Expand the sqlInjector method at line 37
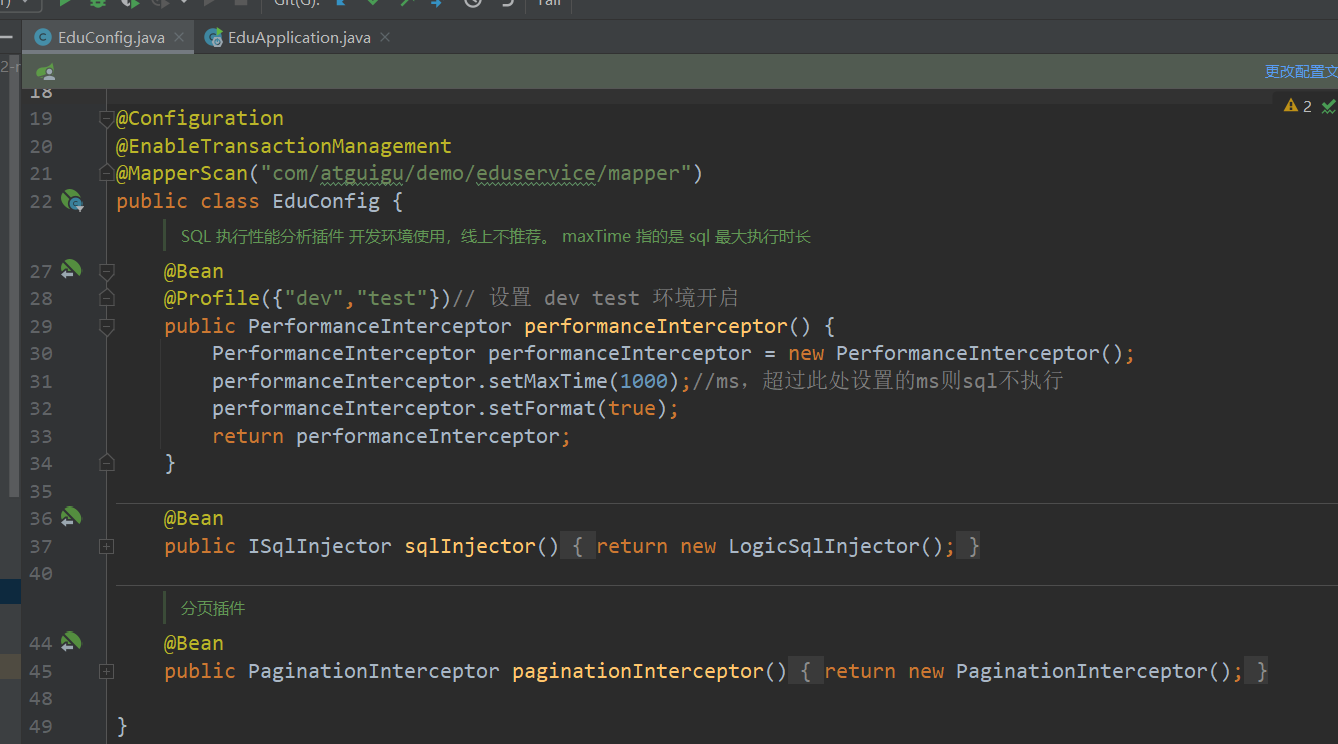1338x744 pixels. coord(107,546)
